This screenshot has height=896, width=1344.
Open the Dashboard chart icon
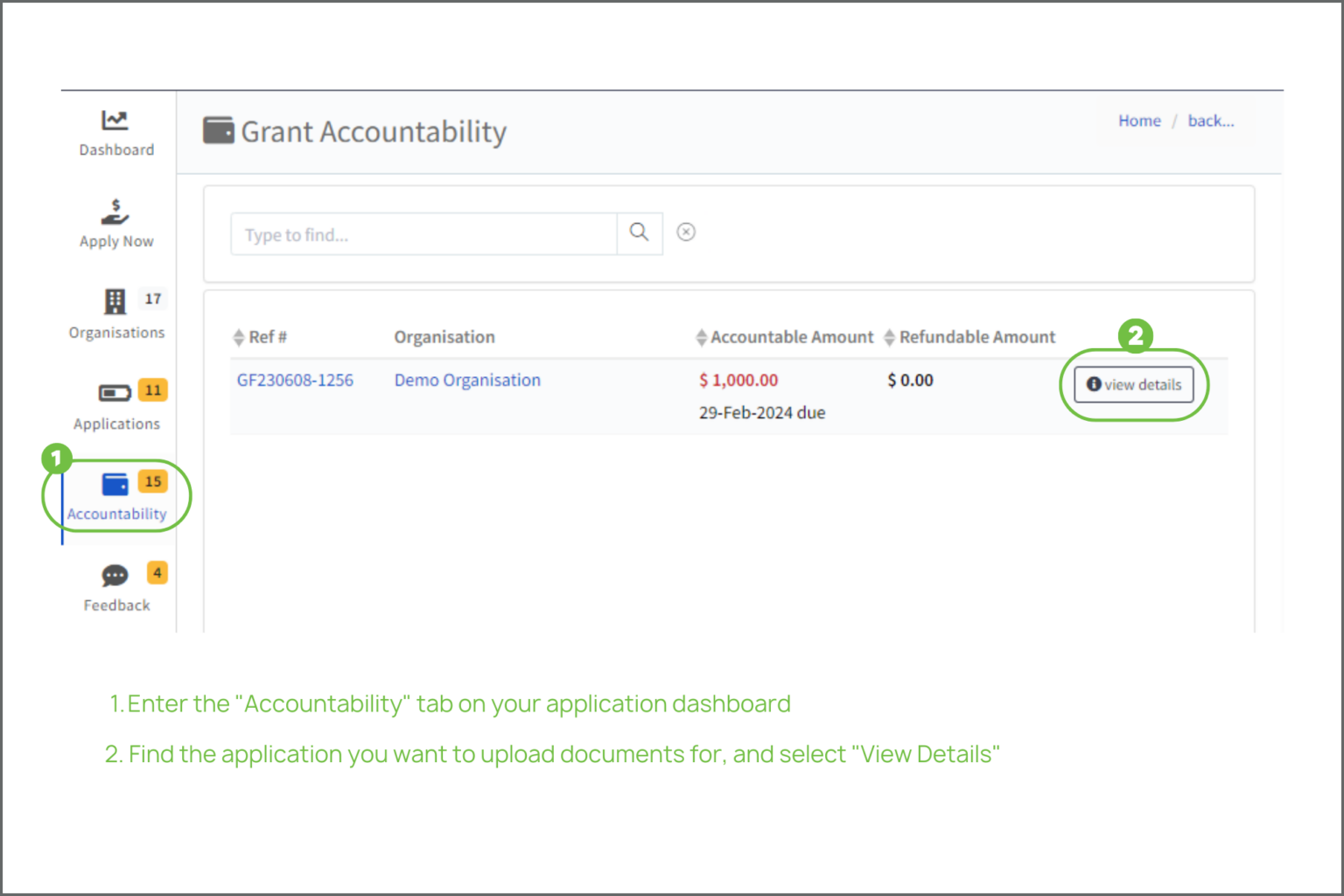pos(115,120)
